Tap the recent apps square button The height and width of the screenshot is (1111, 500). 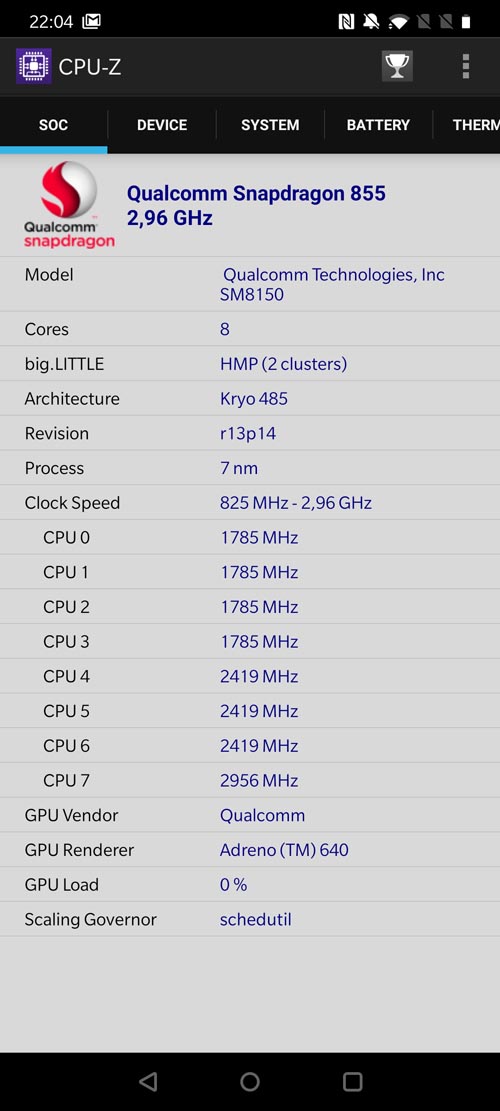[x=352, y=1081]
